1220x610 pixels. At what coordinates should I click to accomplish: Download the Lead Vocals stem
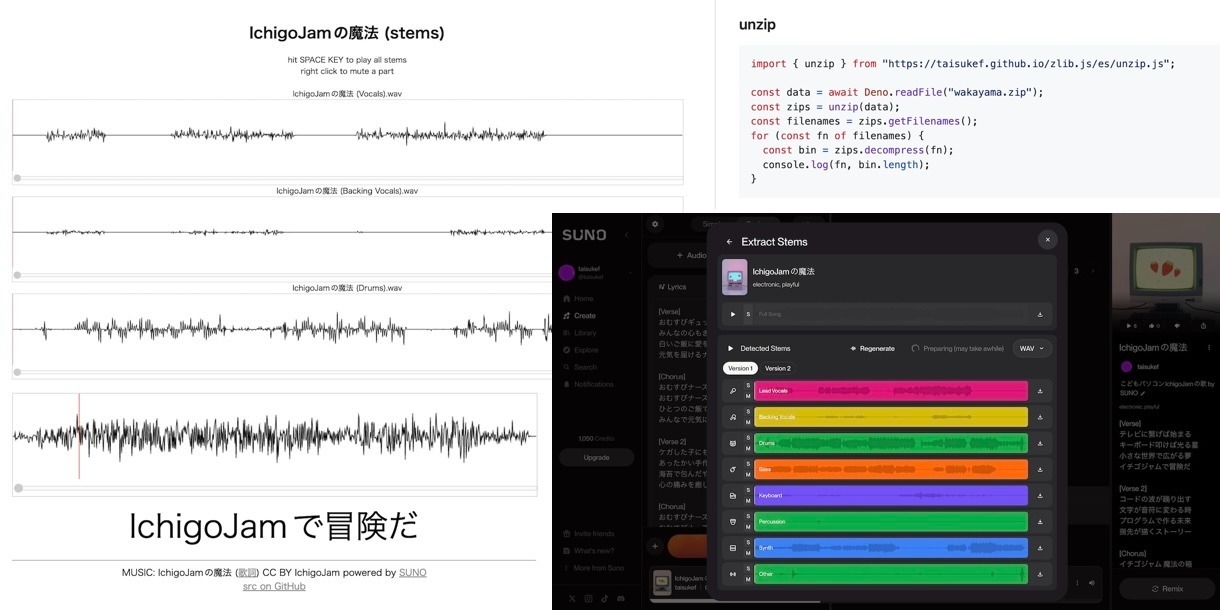pos(1041,391)
